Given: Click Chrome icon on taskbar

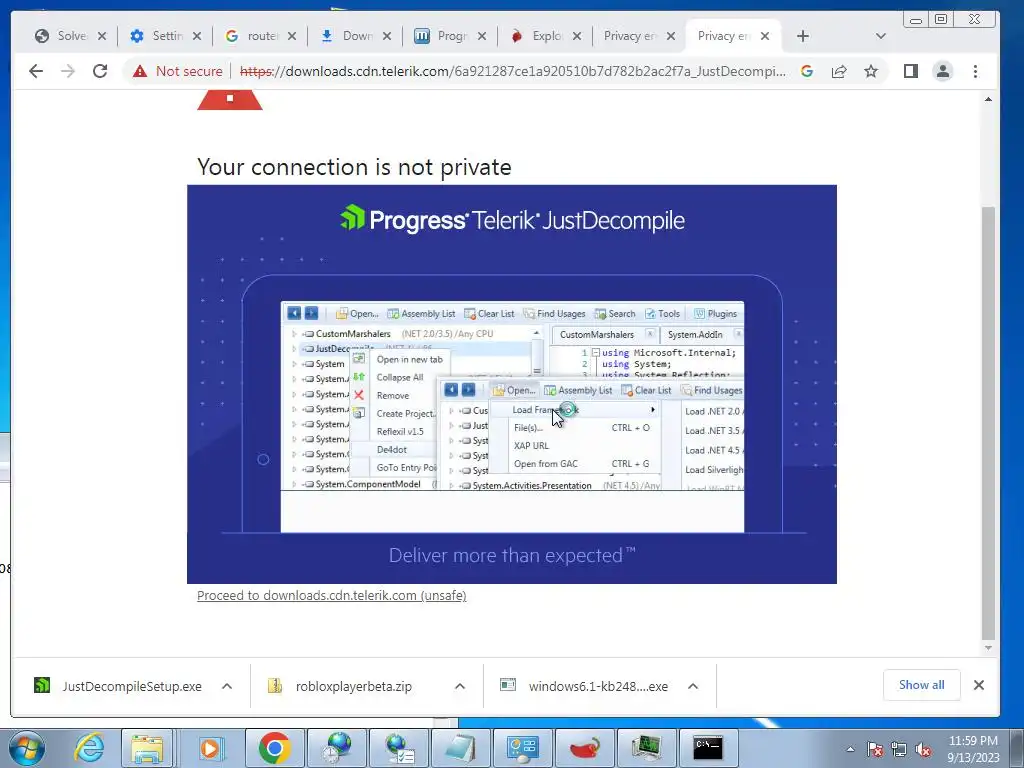Looking at the screenshot, I should click(274, 748).
